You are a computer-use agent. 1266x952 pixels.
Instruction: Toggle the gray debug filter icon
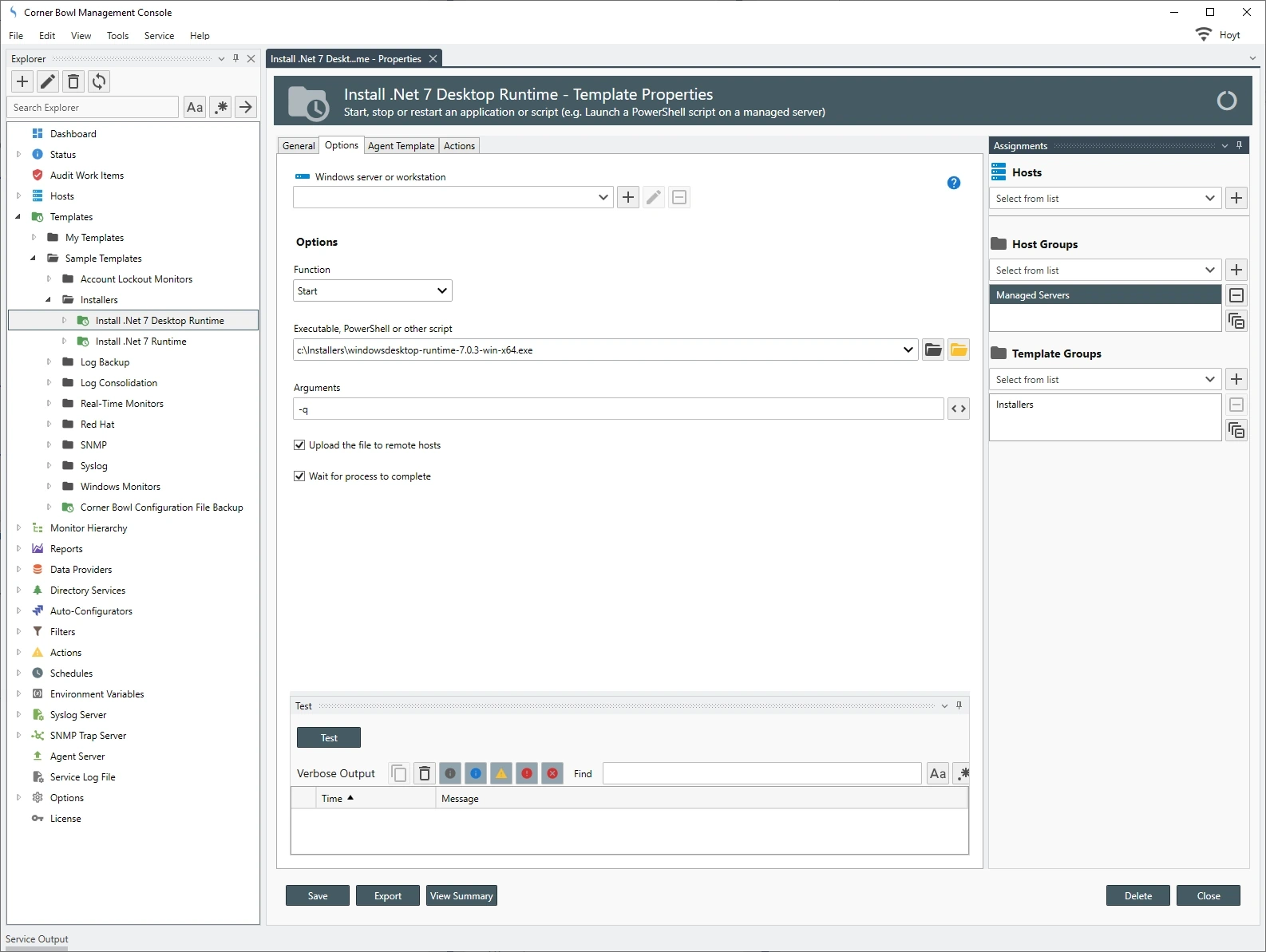click(450, 773)
